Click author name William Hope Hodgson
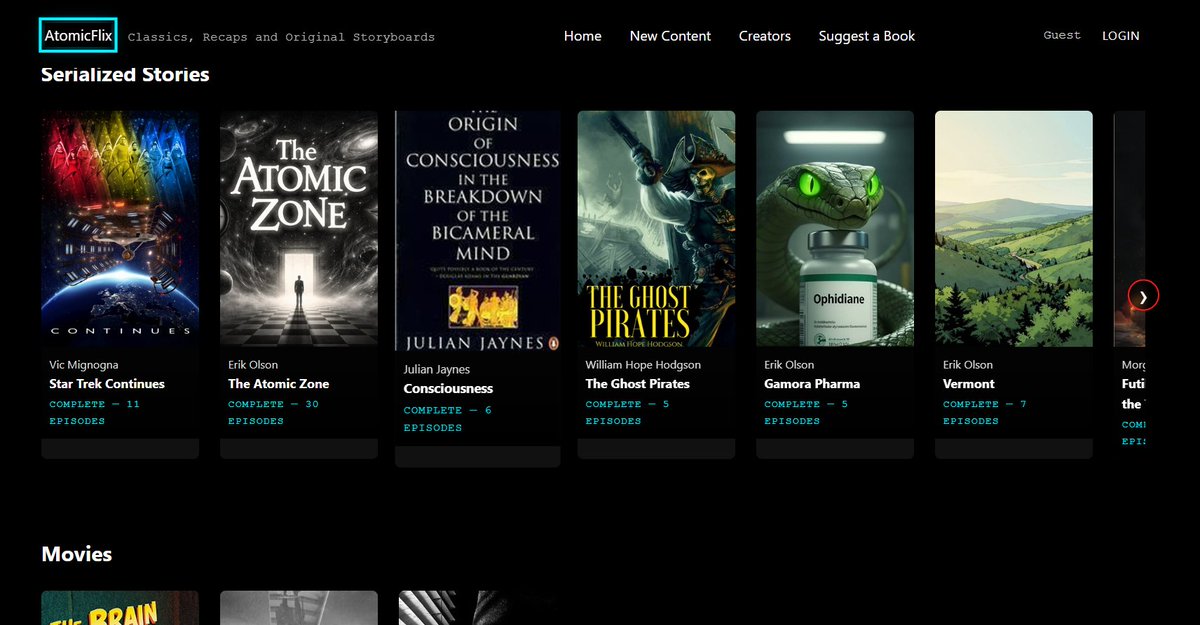1200x625 pixels. 643,365
